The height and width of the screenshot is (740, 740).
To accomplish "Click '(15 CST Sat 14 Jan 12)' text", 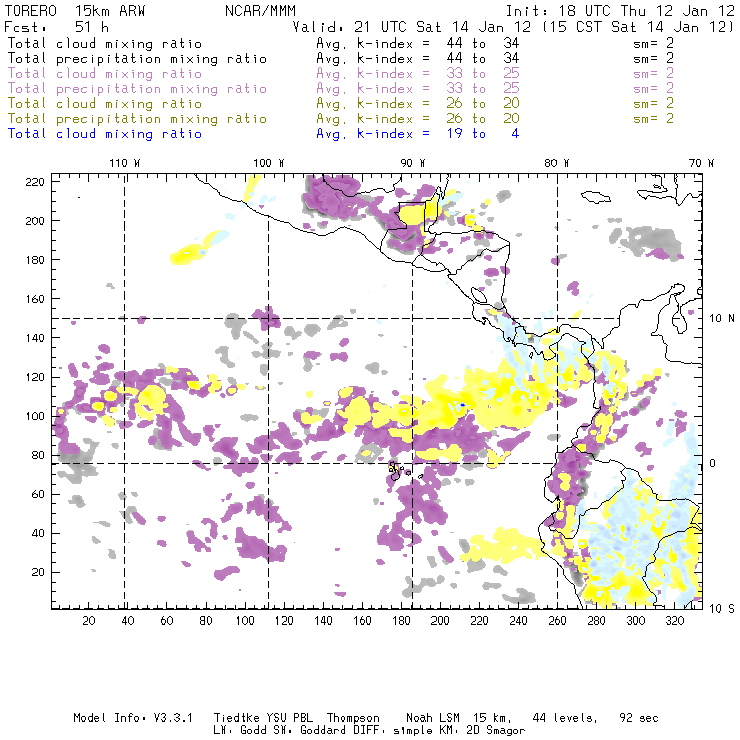I will tap(638, 27).
